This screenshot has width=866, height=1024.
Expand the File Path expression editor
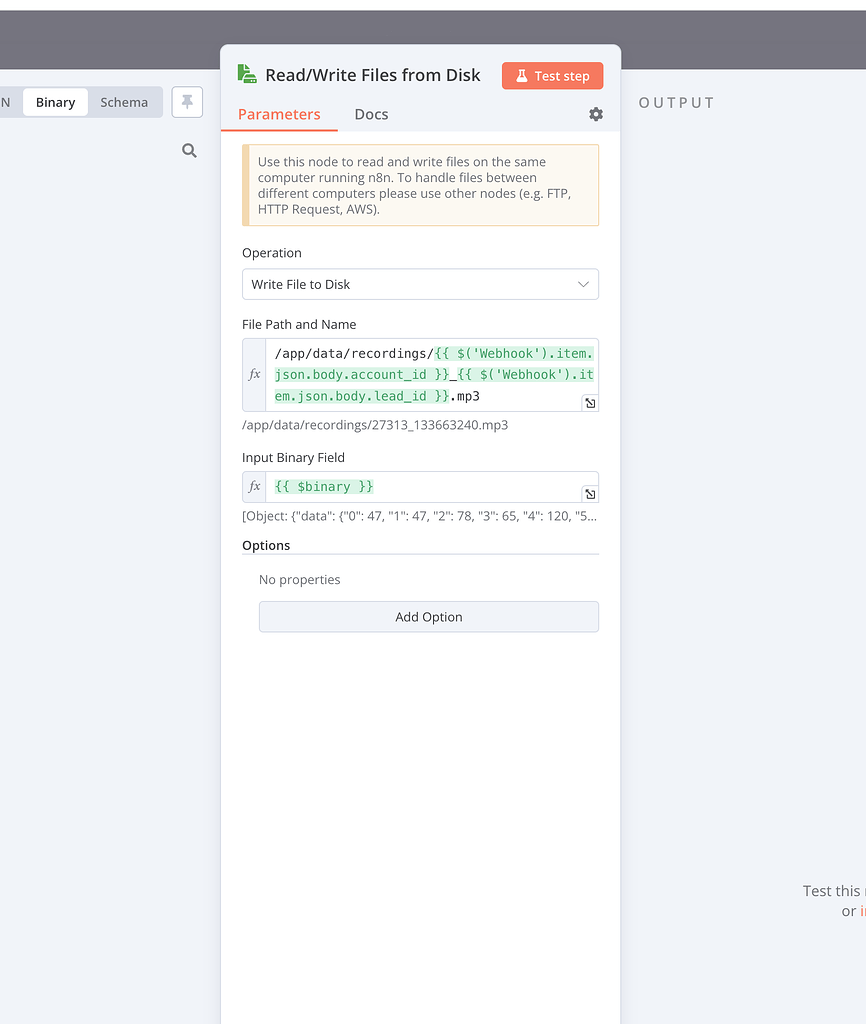pos(590,402)
